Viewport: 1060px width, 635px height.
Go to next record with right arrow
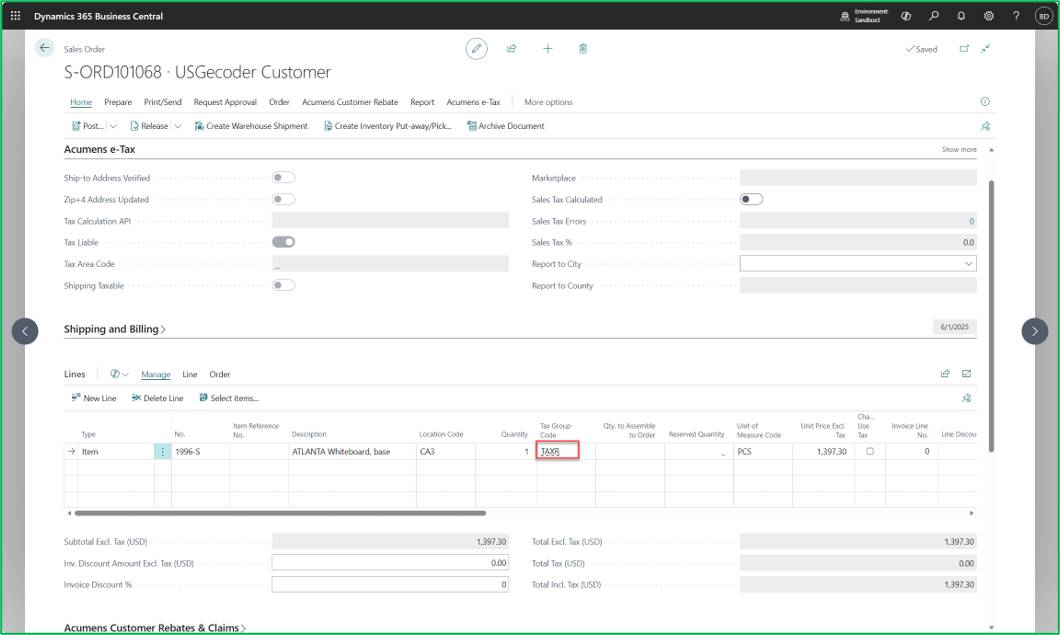[x=1034, y=331]
